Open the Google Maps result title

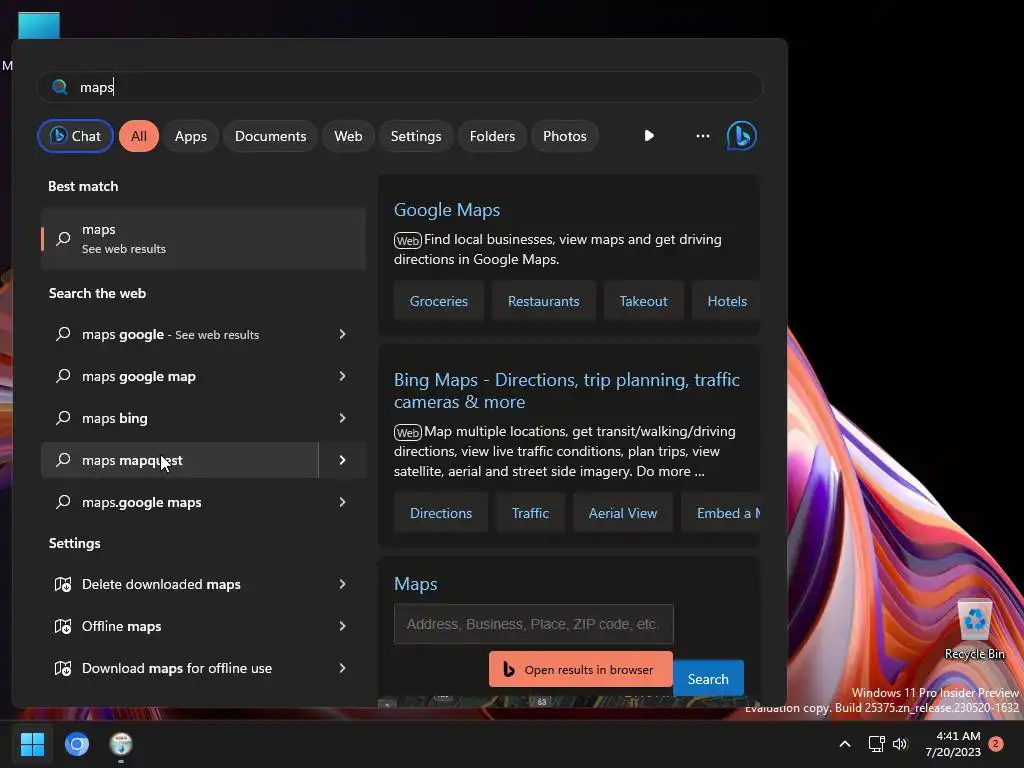pyautogui.click(x=447, y=210)
